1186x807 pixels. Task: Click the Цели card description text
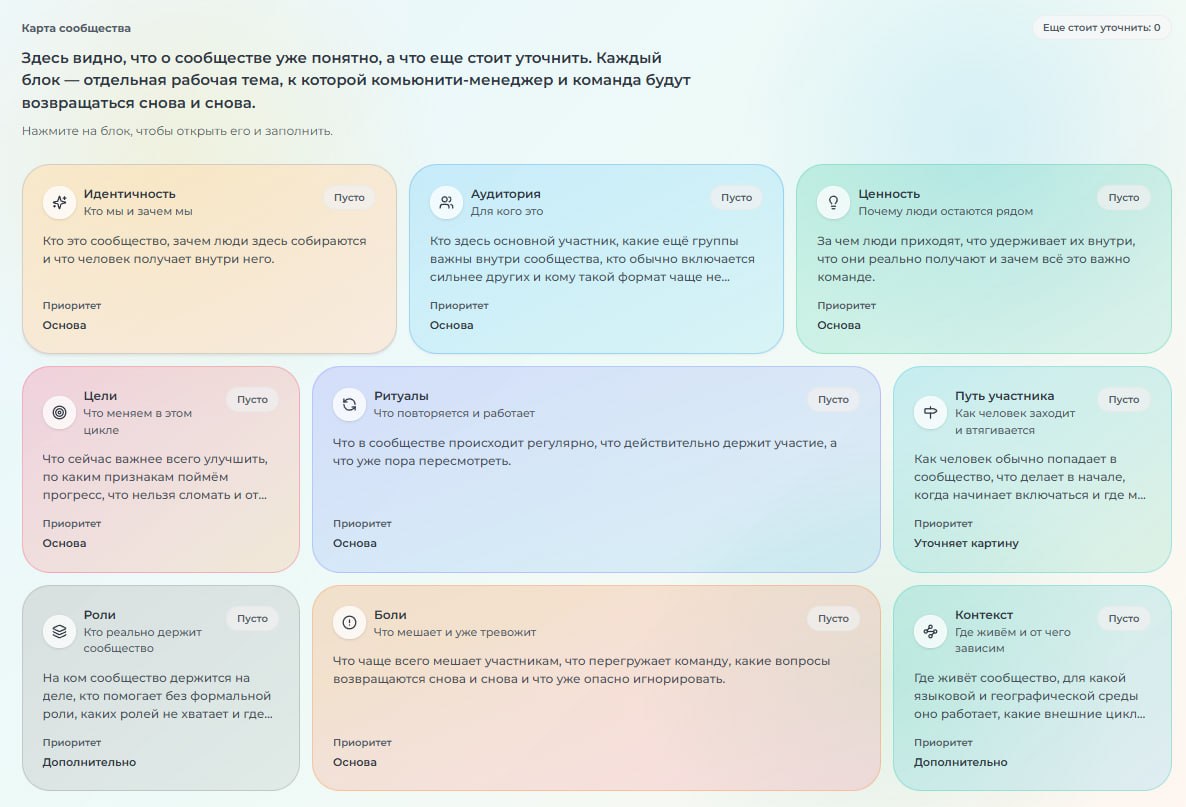(155, 476)
